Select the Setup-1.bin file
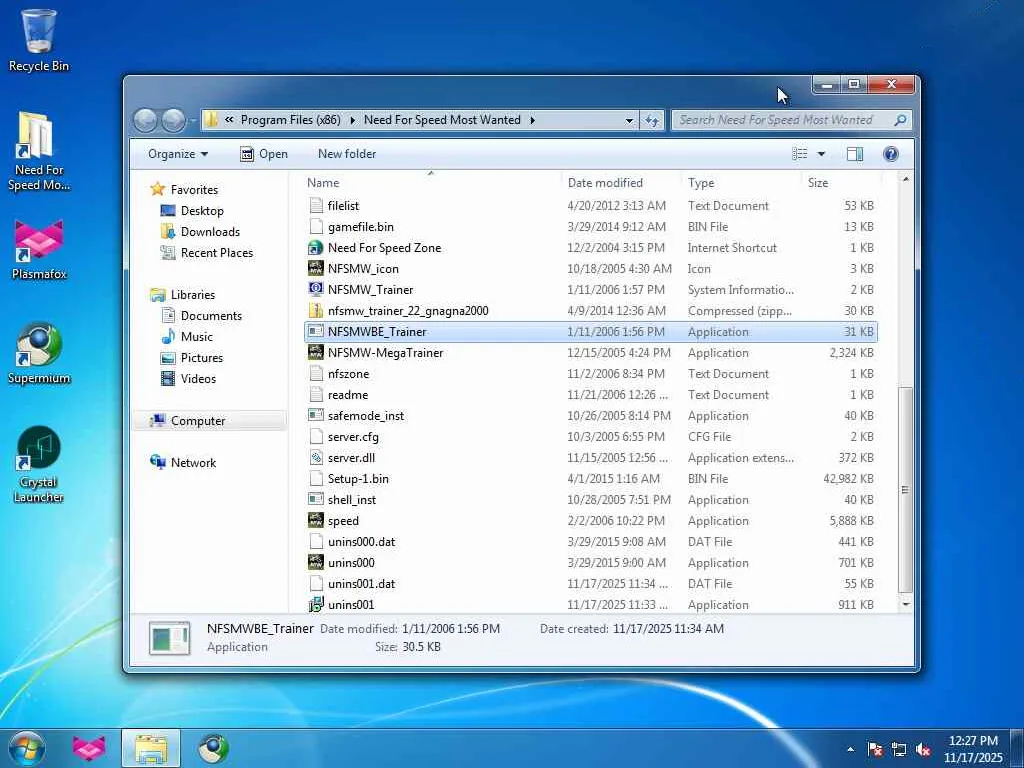Viewport: 1024px width, 768px height. click(591, 479)
